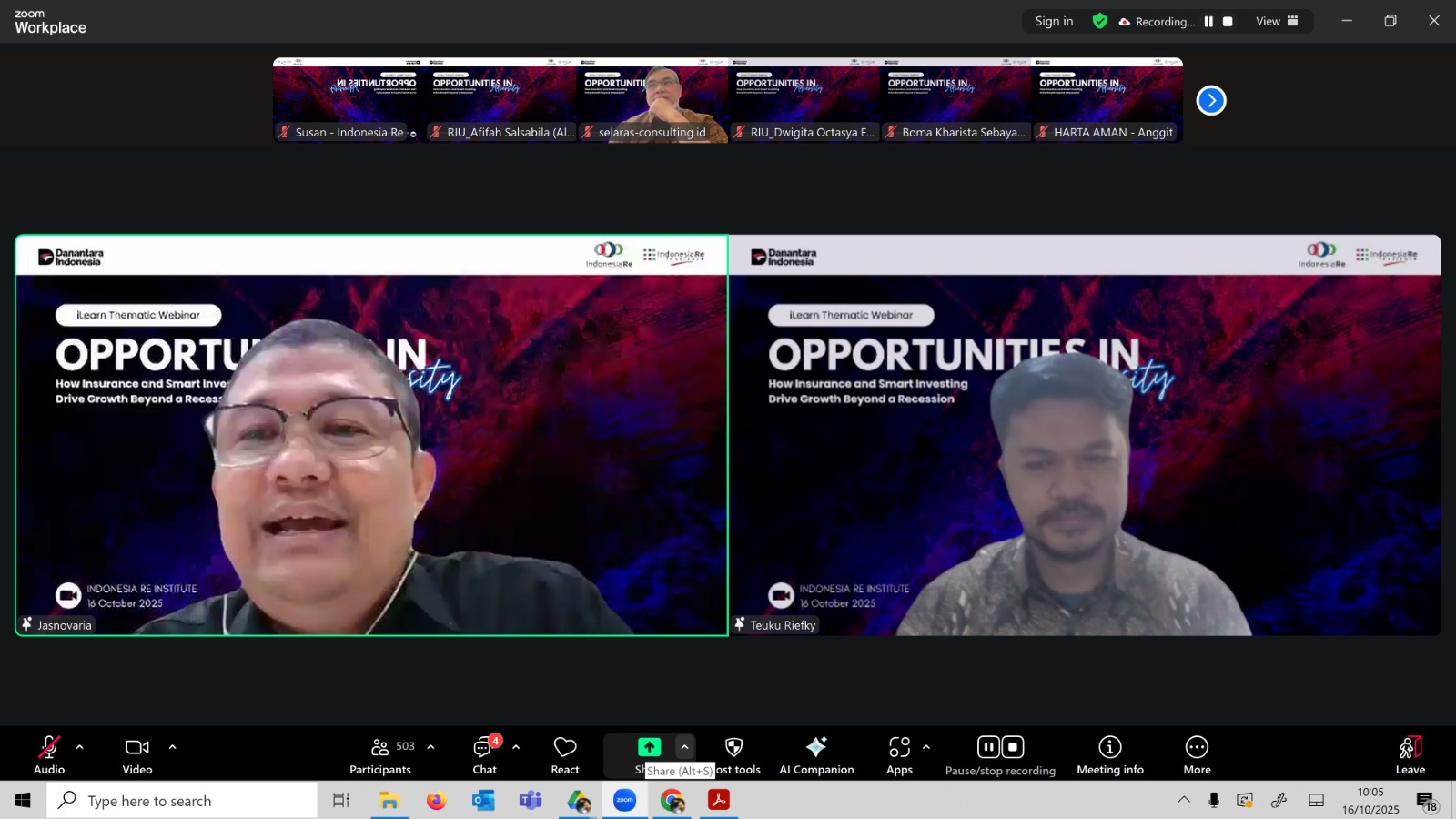Launch AI Companion

[816, 754]
